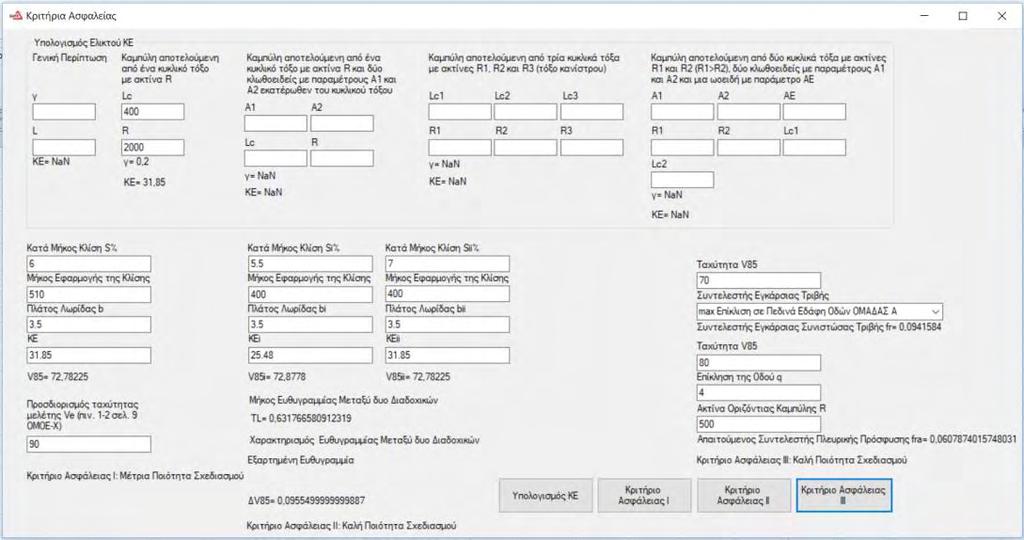Focus the R2 field of three-arc curve
Screen dimensions: 1024x540
pos(526,147)
